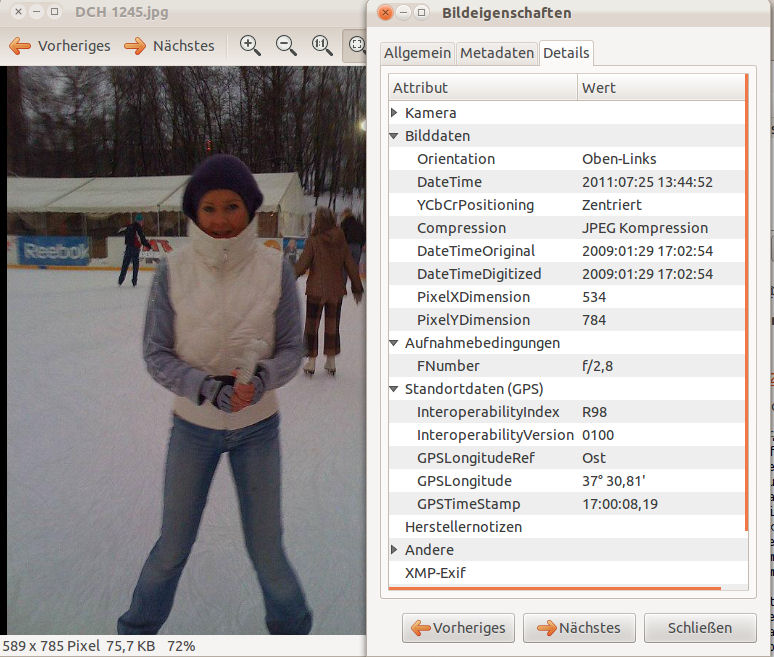Screen dimensions: 774x657
Task: Select the Compression row
Action: pos(567,228)
